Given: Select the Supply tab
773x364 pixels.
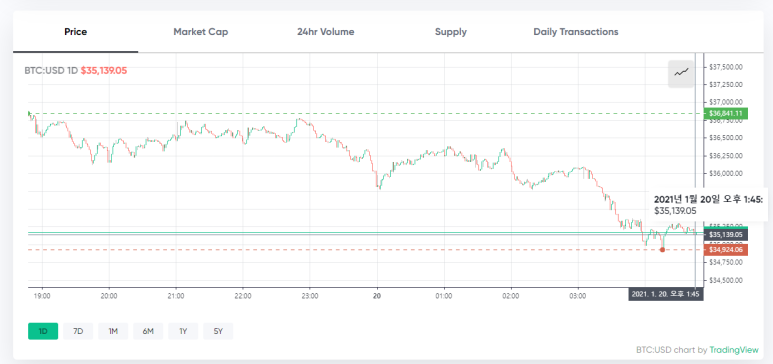Looking at the screenshot, I should click(451, 32).
